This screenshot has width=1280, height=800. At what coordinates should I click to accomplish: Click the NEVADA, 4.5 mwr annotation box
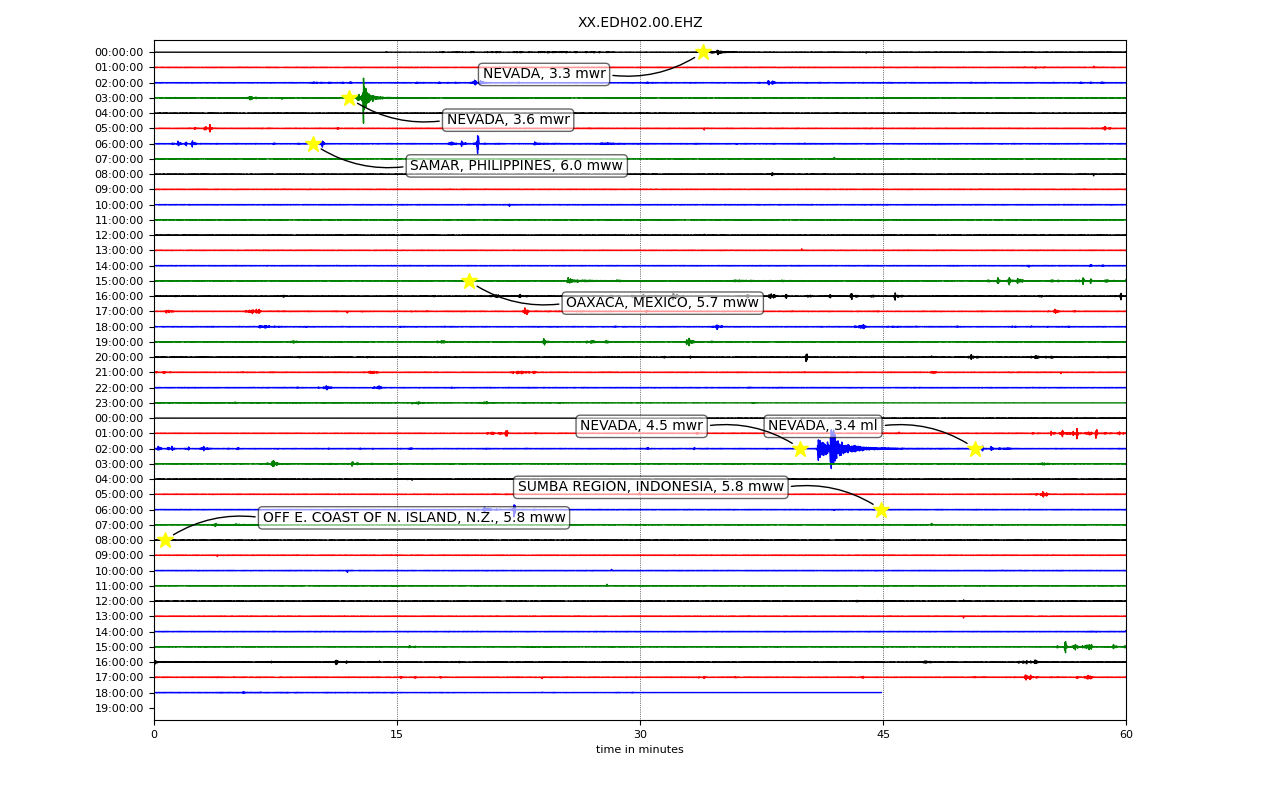pos(641,426)
